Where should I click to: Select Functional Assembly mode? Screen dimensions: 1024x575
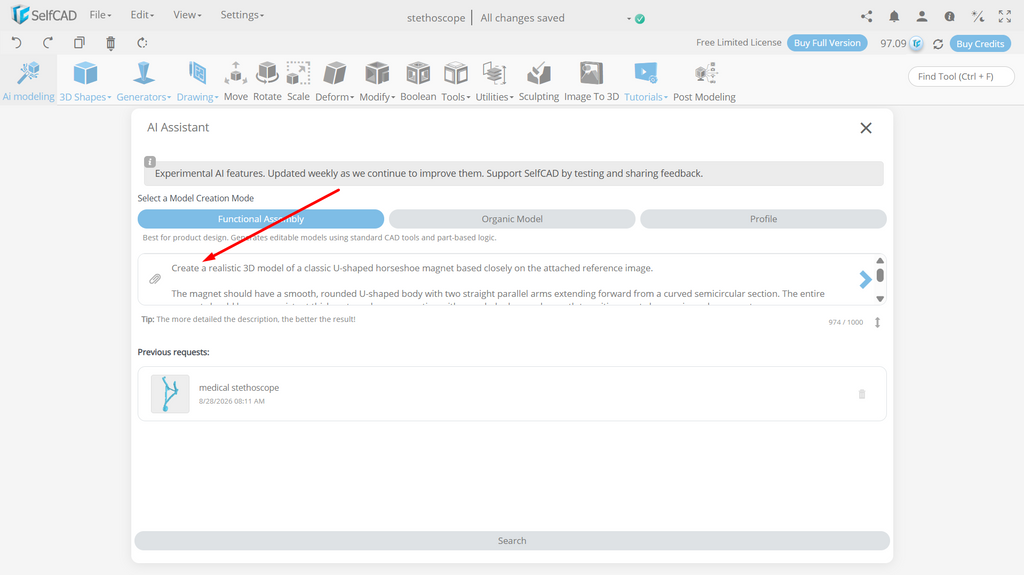(x=261, y=219)
